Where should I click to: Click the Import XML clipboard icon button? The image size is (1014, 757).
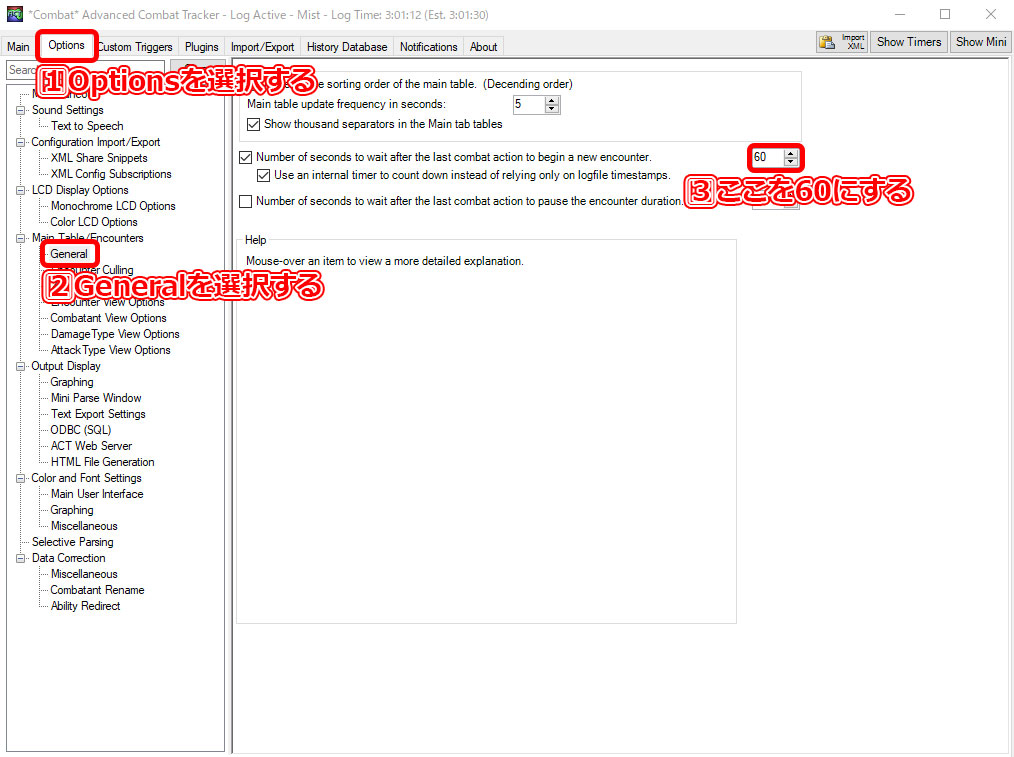pyautogui.click(x=841, y=41)
